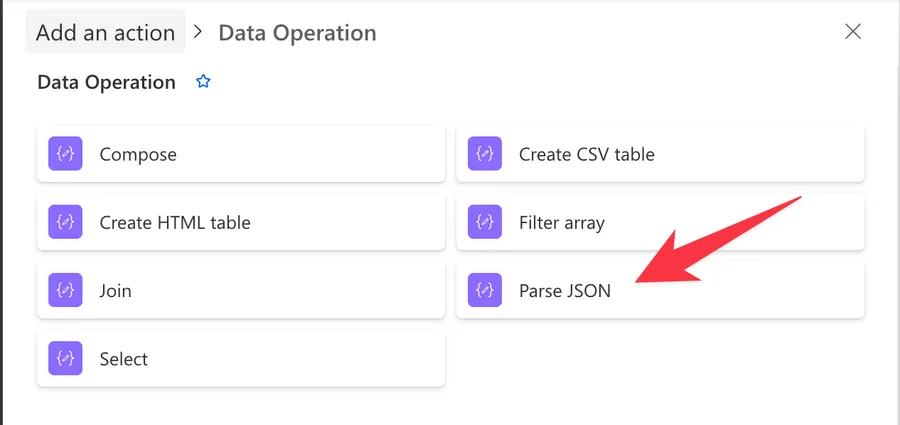Click the breadcrumb chevron separator
Viewport: 900px width, 425px height.
tap(197, 32)
